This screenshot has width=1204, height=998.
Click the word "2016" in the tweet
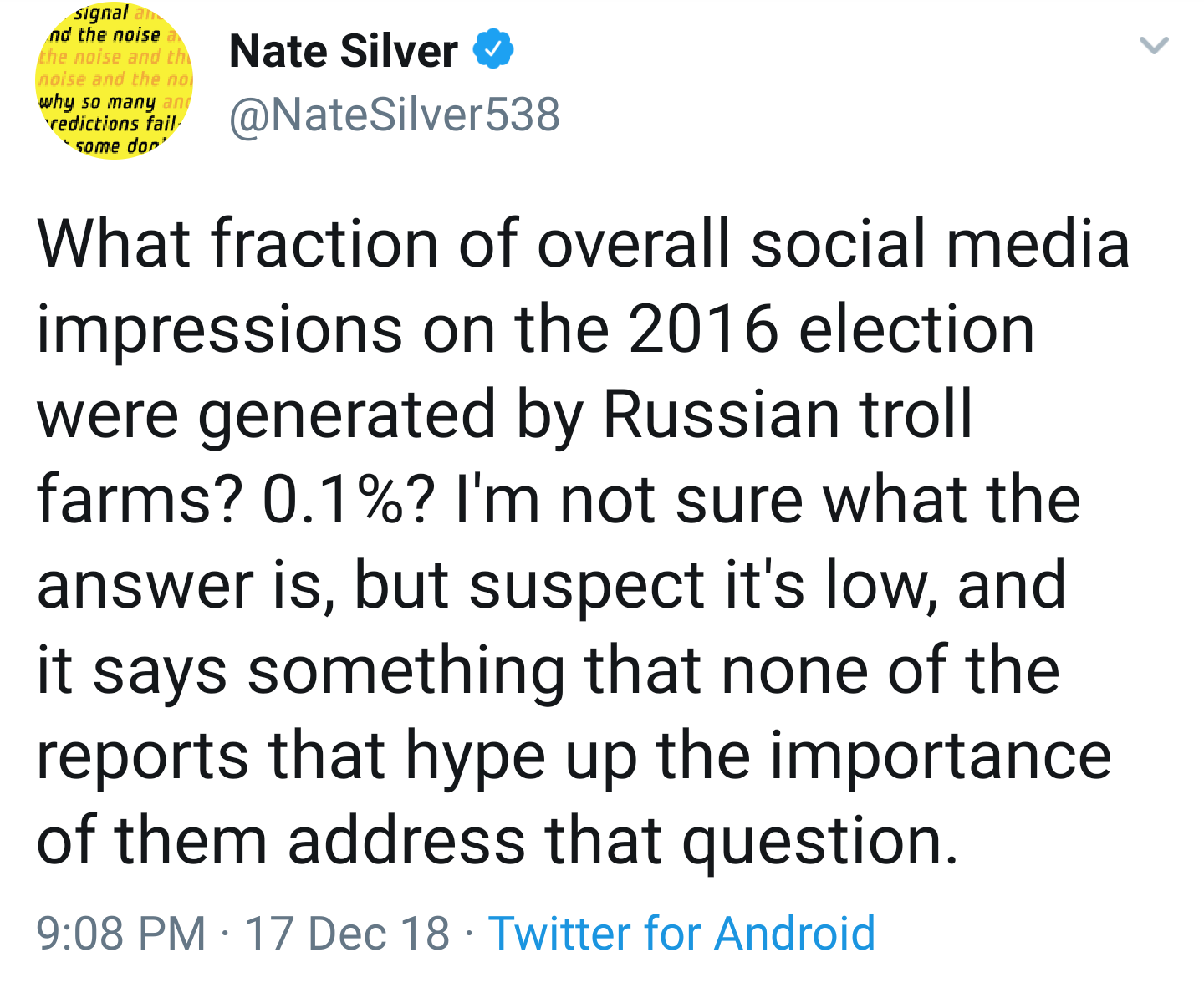(x=704, y=329)
